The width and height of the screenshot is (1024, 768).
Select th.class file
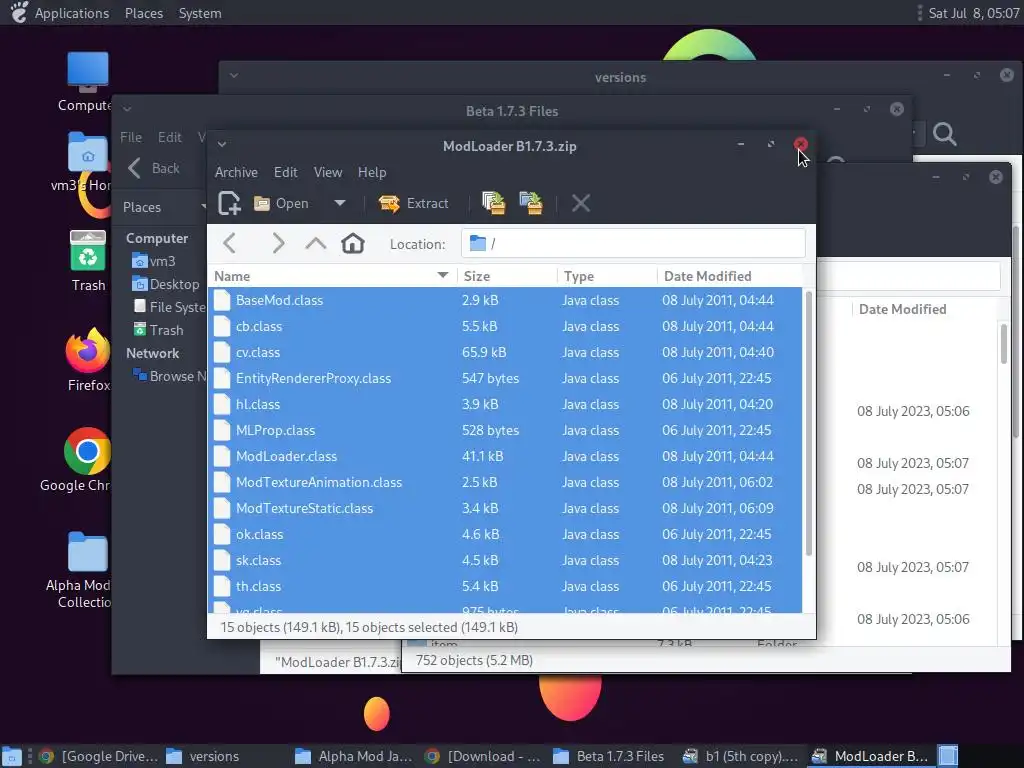click(505, 586)
